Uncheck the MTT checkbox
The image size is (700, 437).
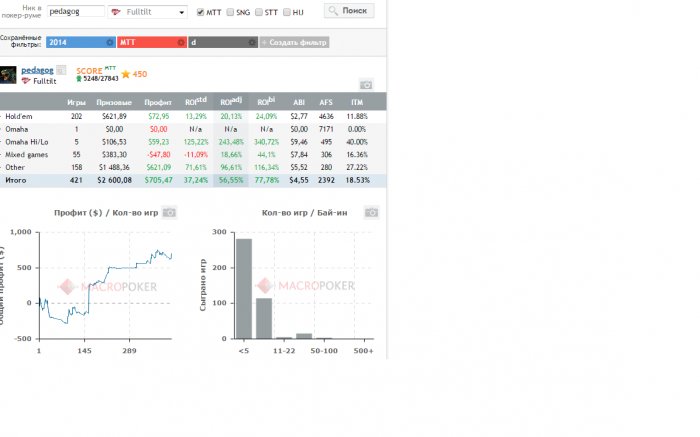(200, 12)
